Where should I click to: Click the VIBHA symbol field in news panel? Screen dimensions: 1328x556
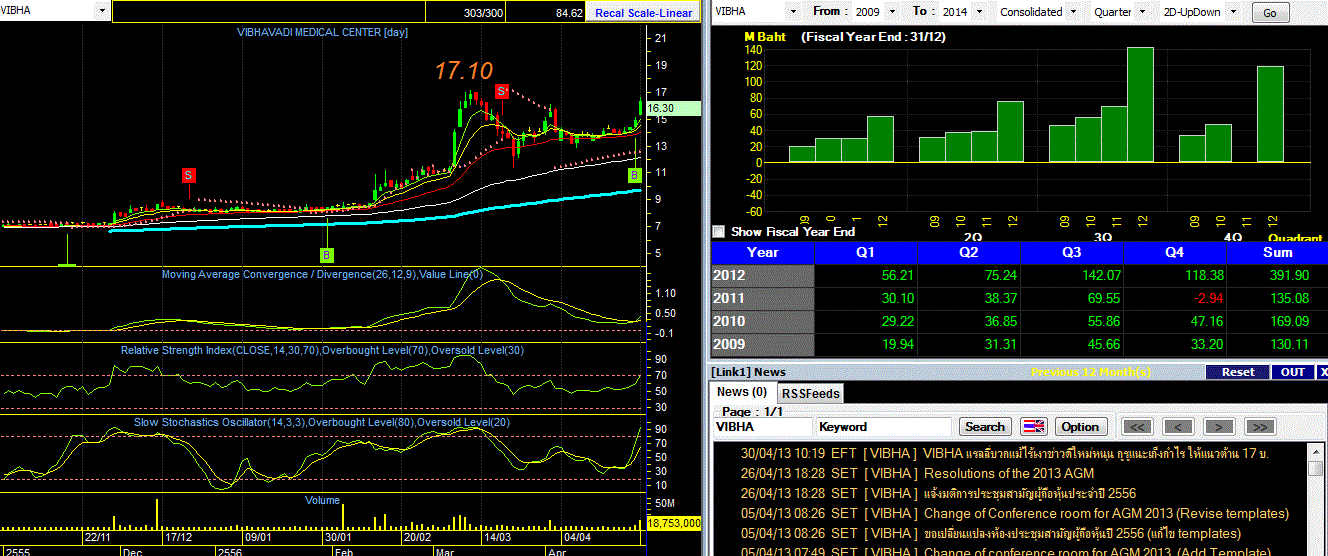[762, 426]
